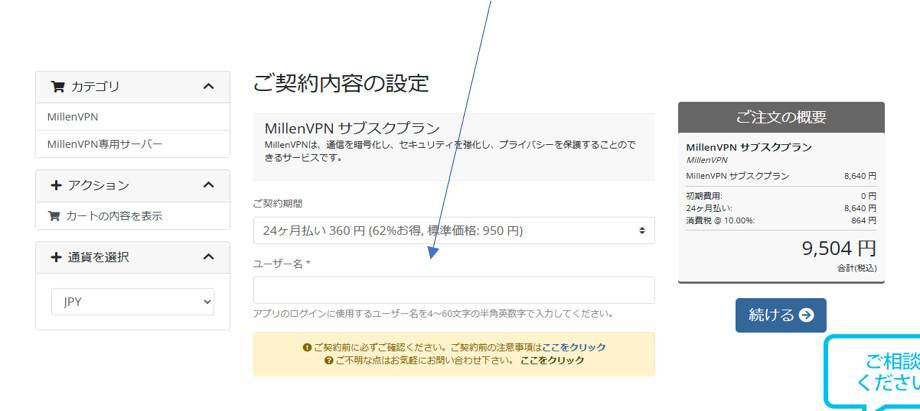Click the 消費税 @ 10.00% line
Image resolution: width=920 pixels, height=411 pixels.
[781, 221]
